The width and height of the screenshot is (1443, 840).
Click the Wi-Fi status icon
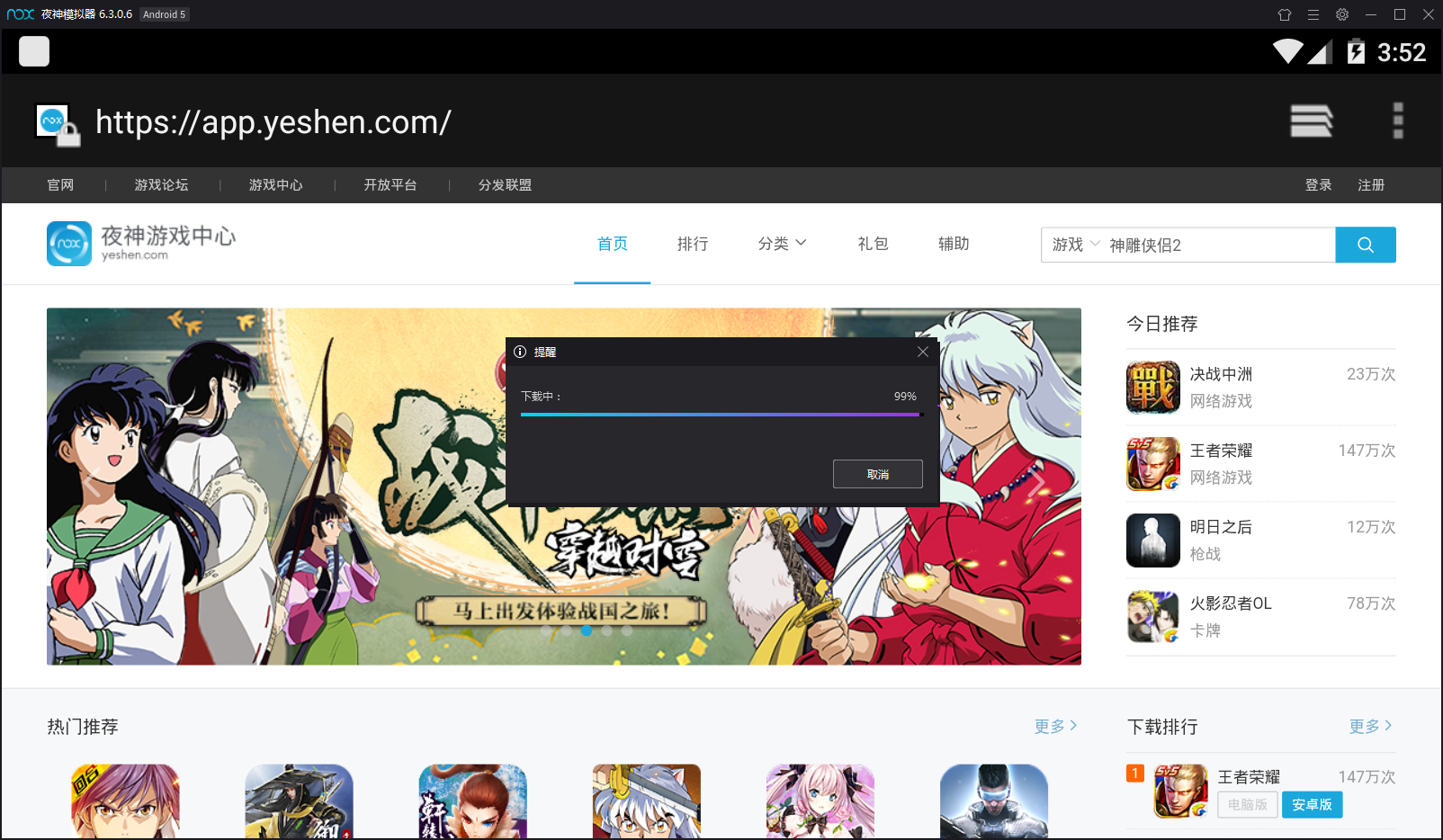[x=1288, y=51]
